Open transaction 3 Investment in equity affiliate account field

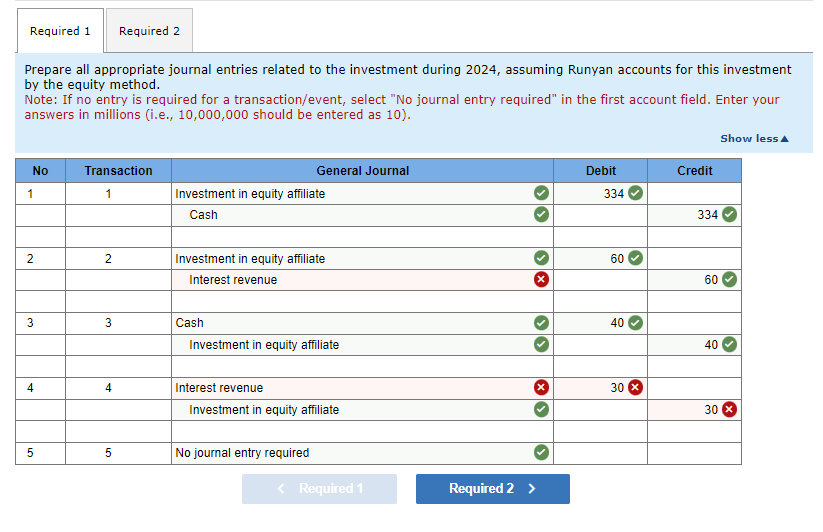tap(362, 345)
